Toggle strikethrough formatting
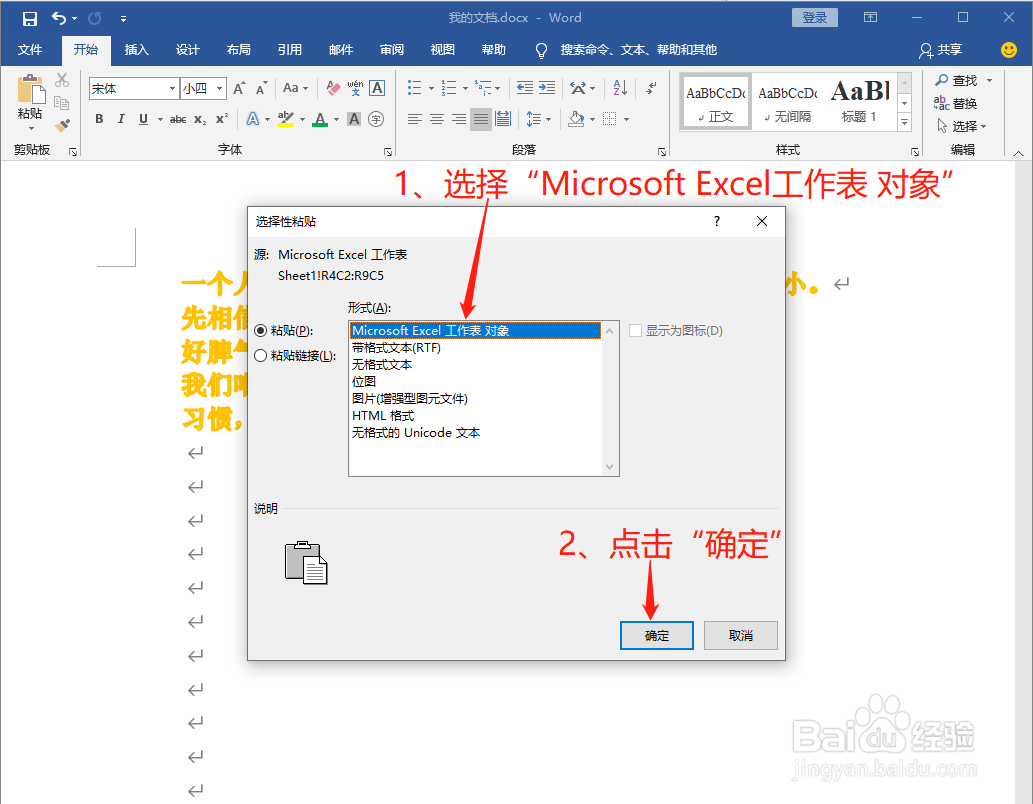The width and height of the screenshot is (1033, 804). 178,119
